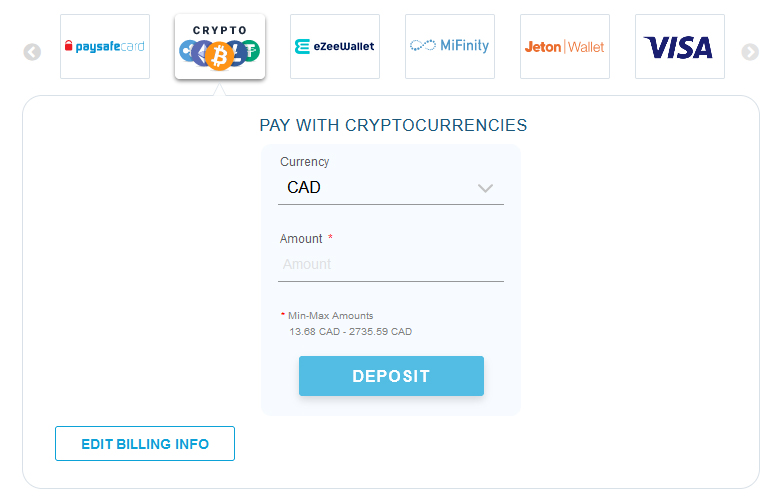Pick the MiFinity payment method
This screenshot has height=500, width=783.
tap(450, 46)
